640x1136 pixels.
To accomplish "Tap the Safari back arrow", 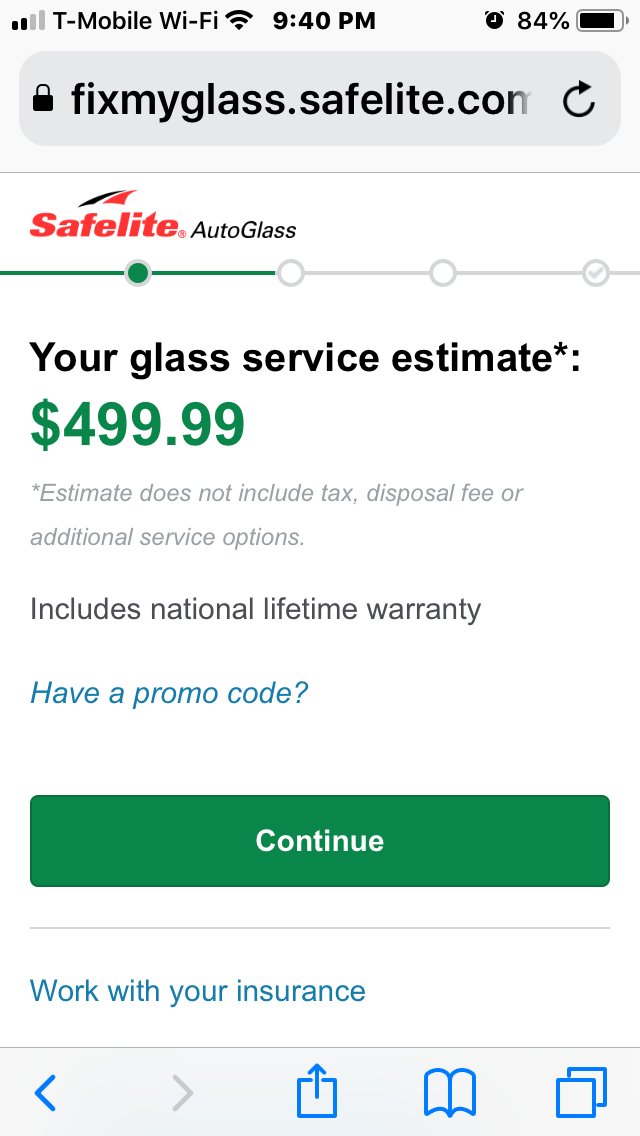I will click(x=45, y=1093).
